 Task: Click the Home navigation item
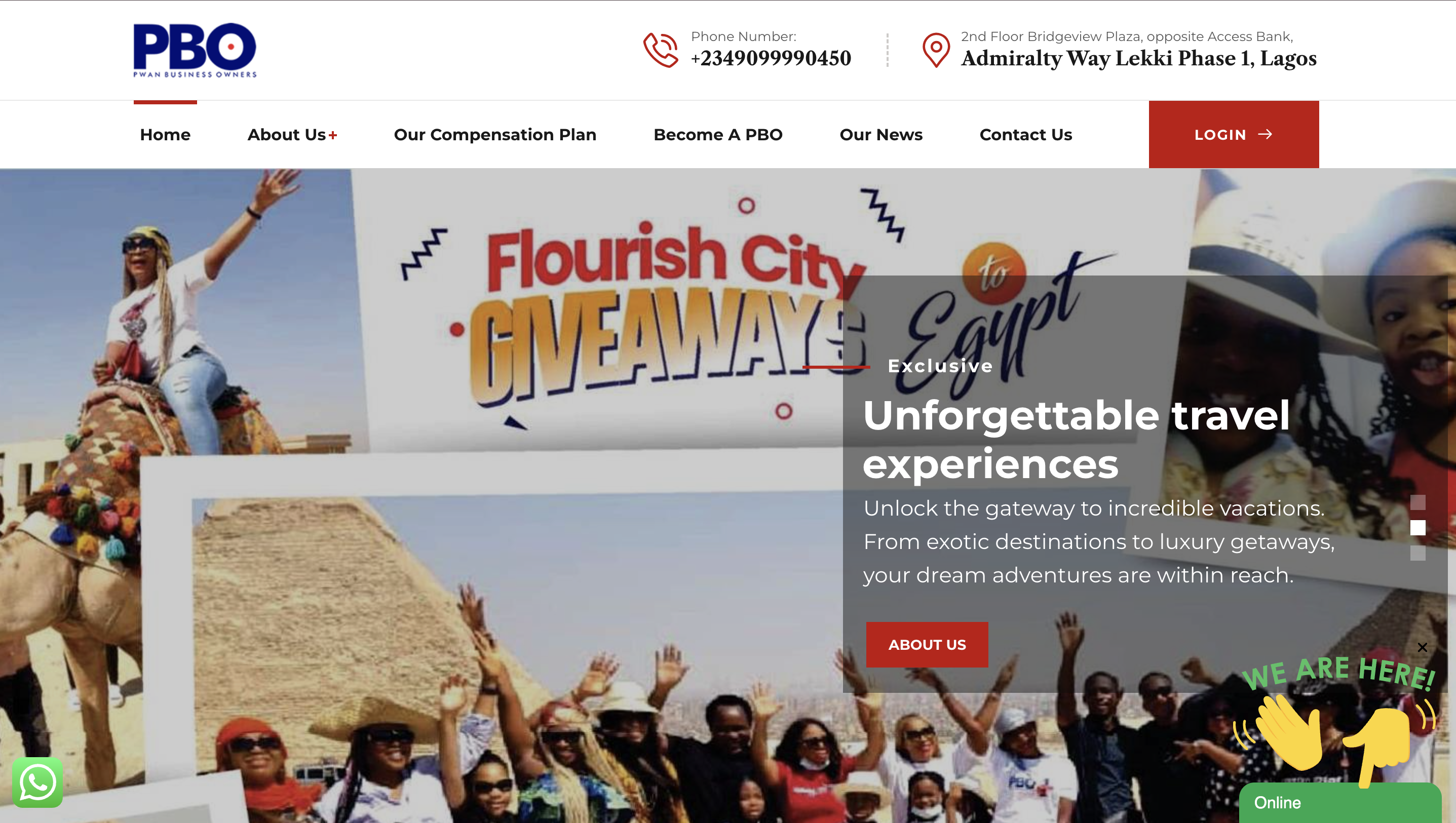(x=165, y=135)
